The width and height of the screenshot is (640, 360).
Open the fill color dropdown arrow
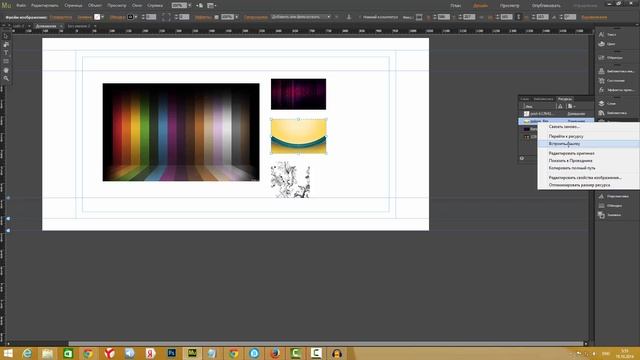102,17
